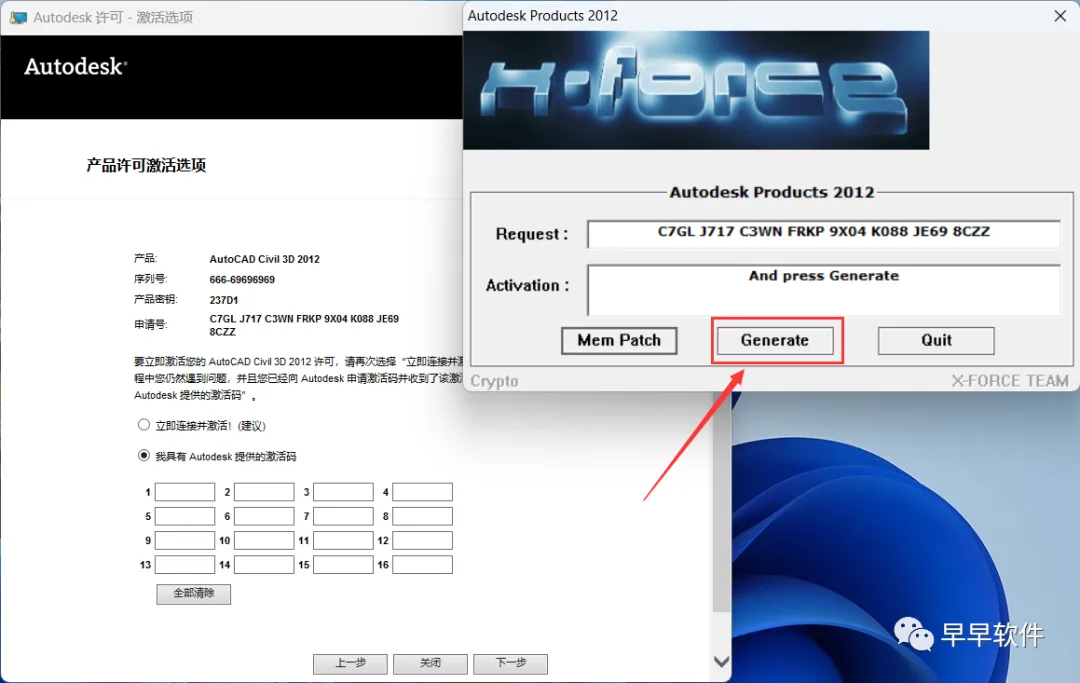Click the request code C7GL J717 text in Autodesk window

(304, 325)
